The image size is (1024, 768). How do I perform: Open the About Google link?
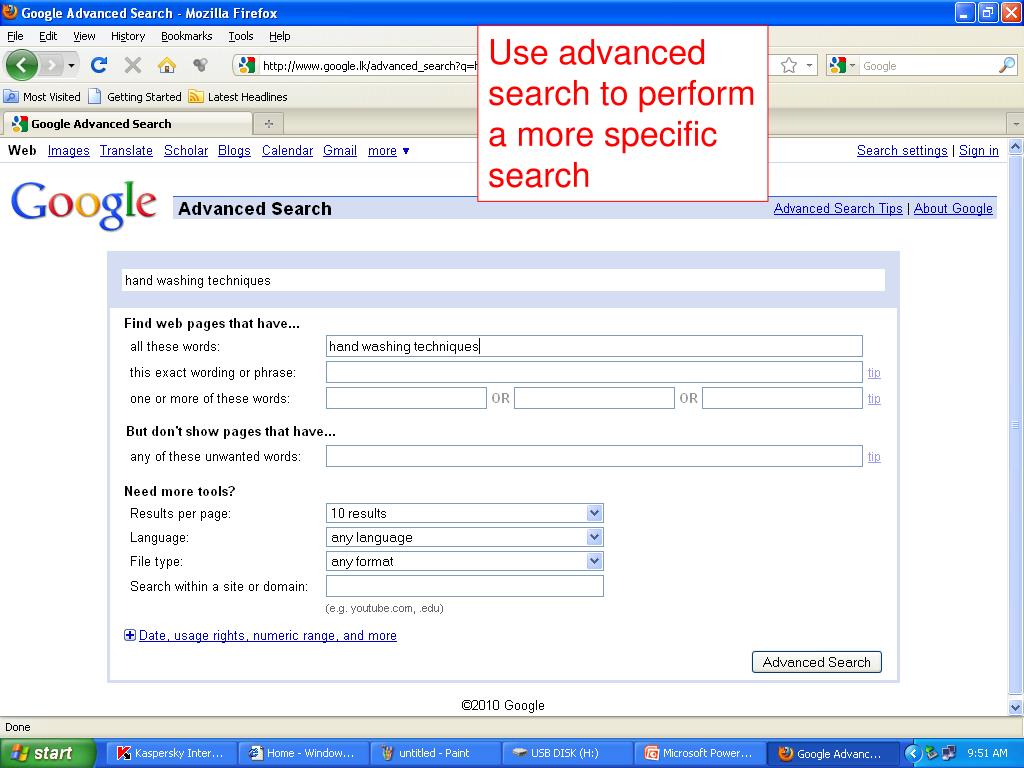coord(953,208)
